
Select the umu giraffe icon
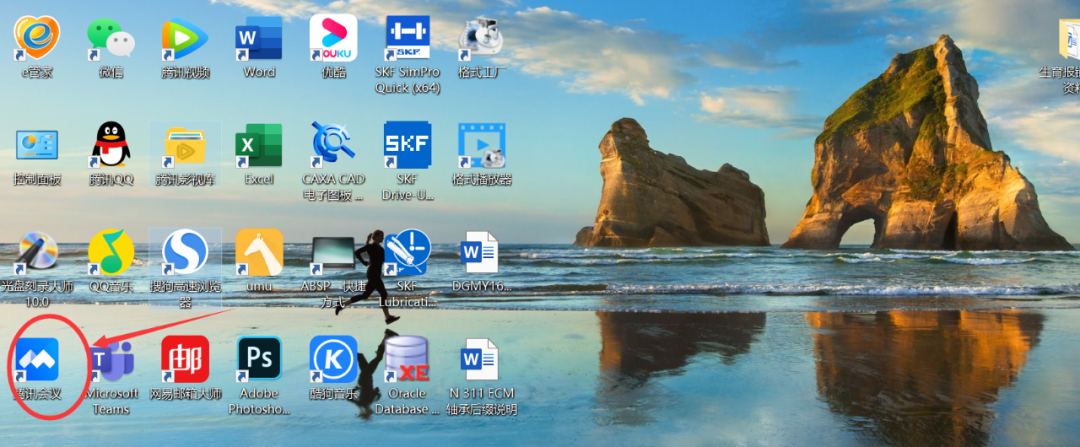pyautogui.click(x=259, y=253)
